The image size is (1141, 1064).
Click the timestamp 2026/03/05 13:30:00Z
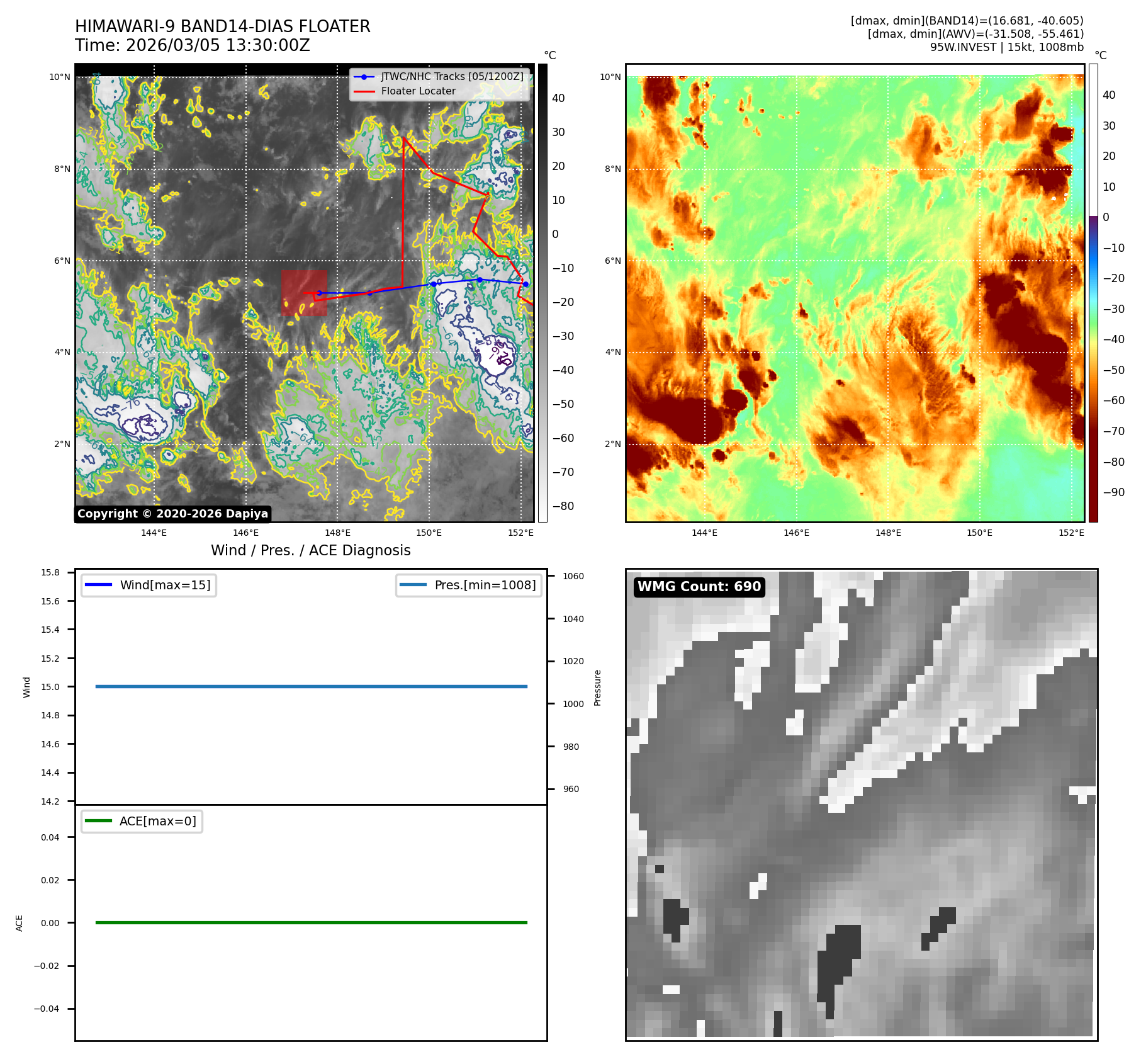218,45
